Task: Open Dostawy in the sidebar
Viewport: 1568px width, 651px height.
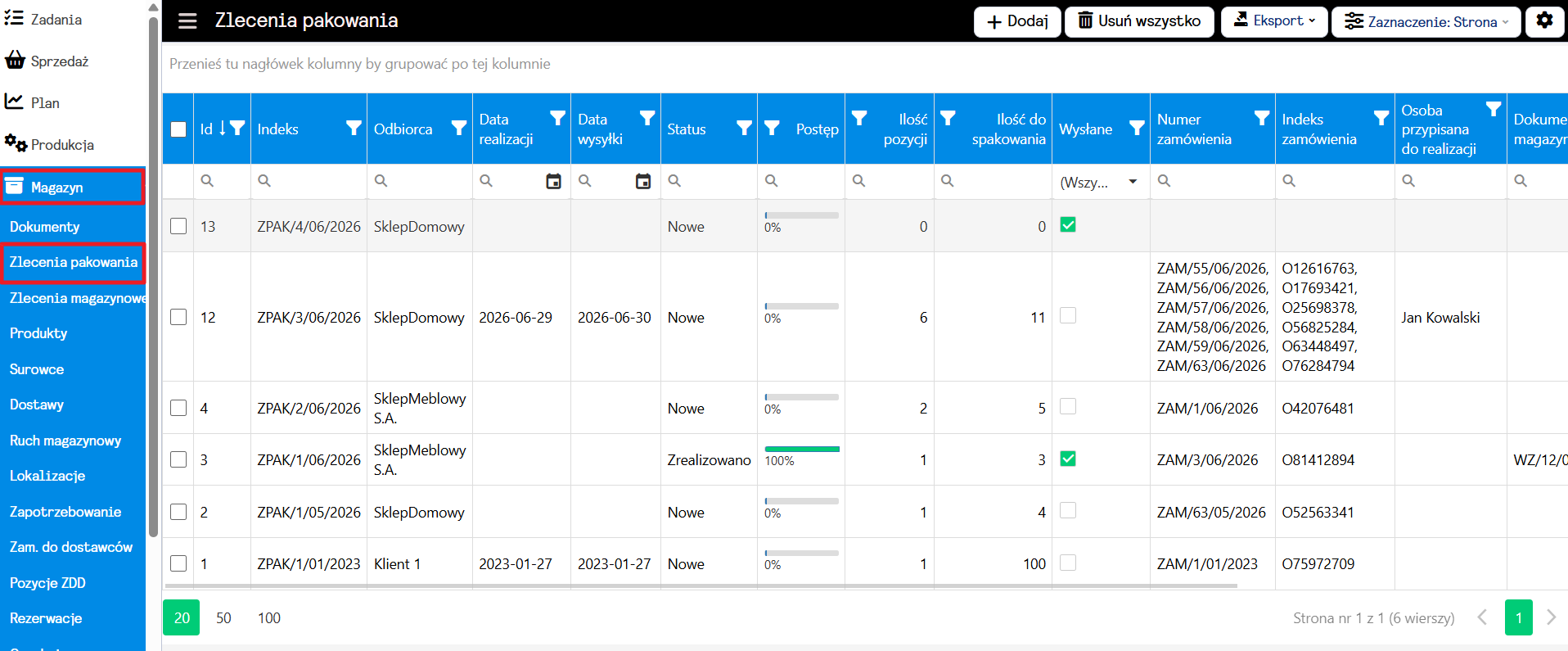Action: point(37,405)
